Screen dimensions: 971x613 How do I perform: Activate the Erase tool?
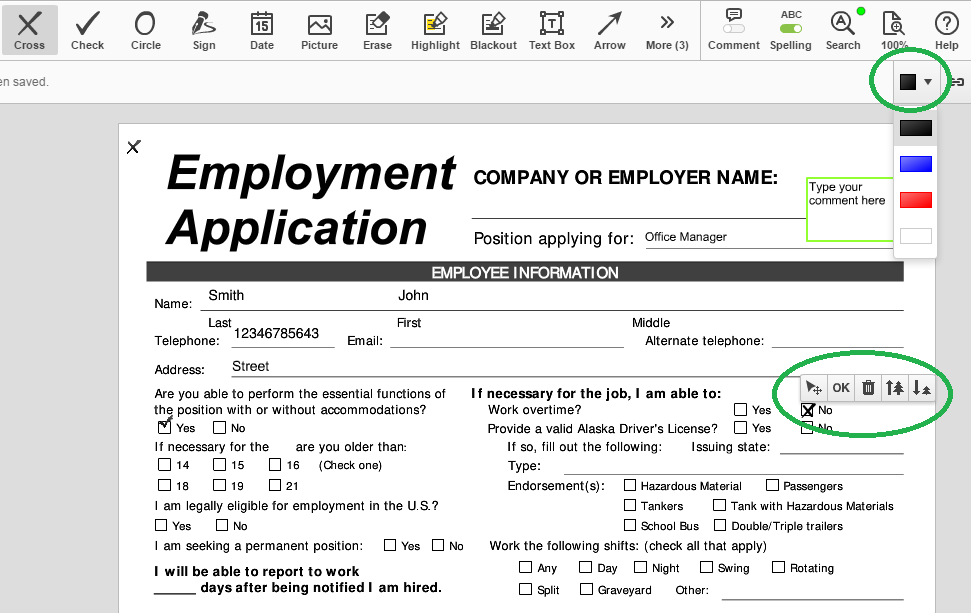tap(378, 30)
